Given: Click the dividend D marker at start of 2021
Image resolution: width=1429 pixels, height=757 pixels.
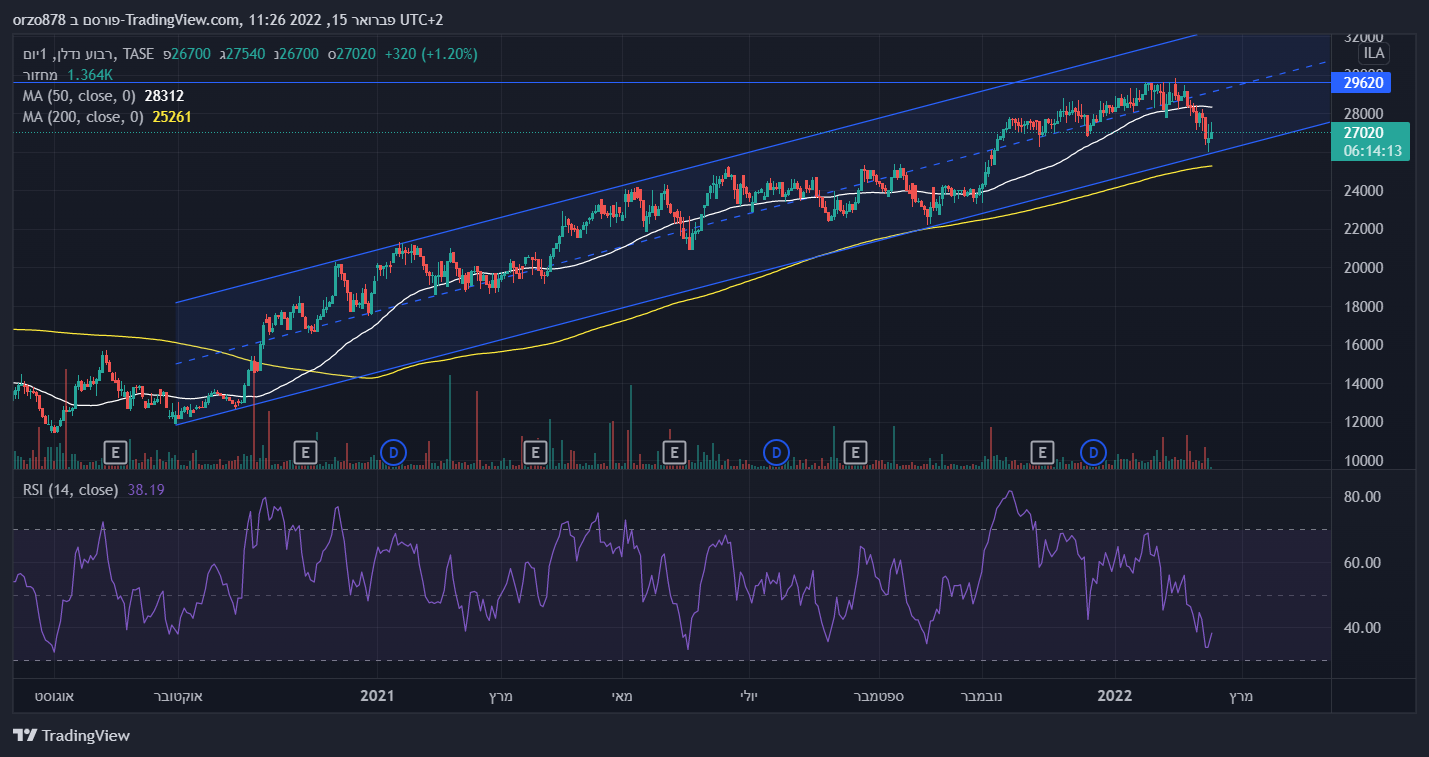Looking at the screenshot, I should point(394,453).
